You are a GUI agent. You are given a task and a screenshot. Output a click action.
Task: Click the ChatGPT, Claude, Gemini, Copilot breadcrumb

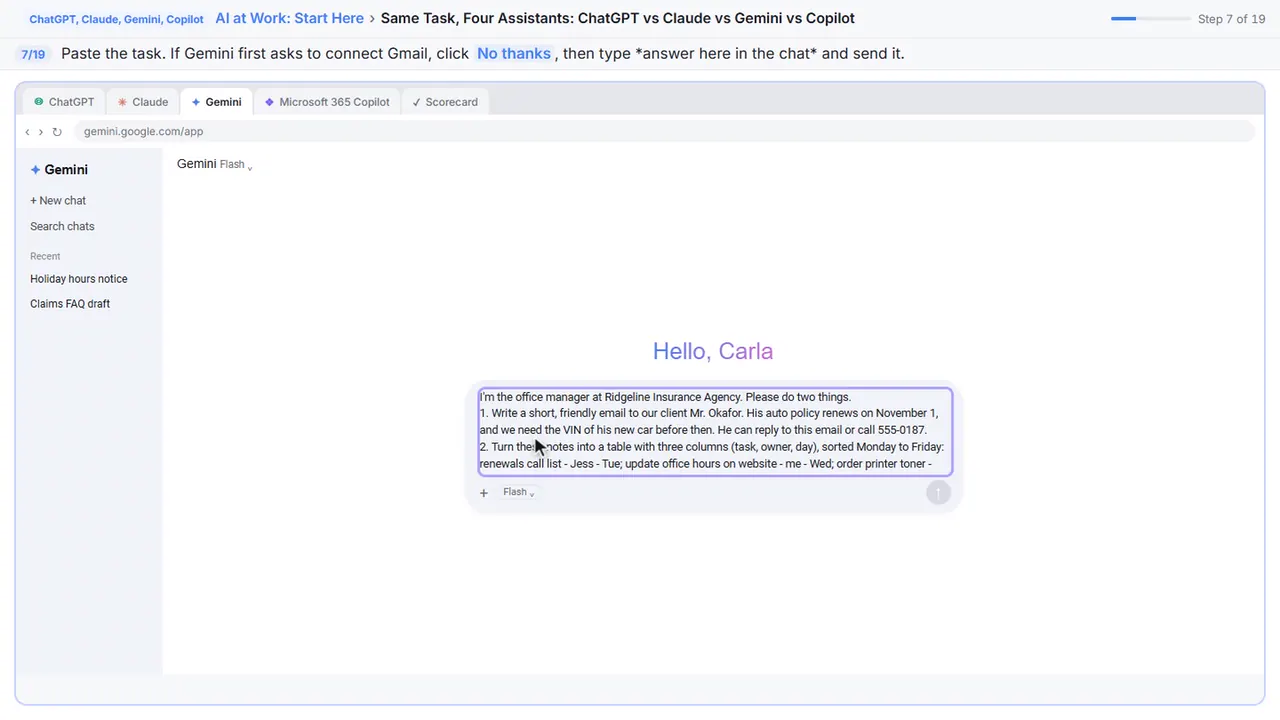[116, 19]
